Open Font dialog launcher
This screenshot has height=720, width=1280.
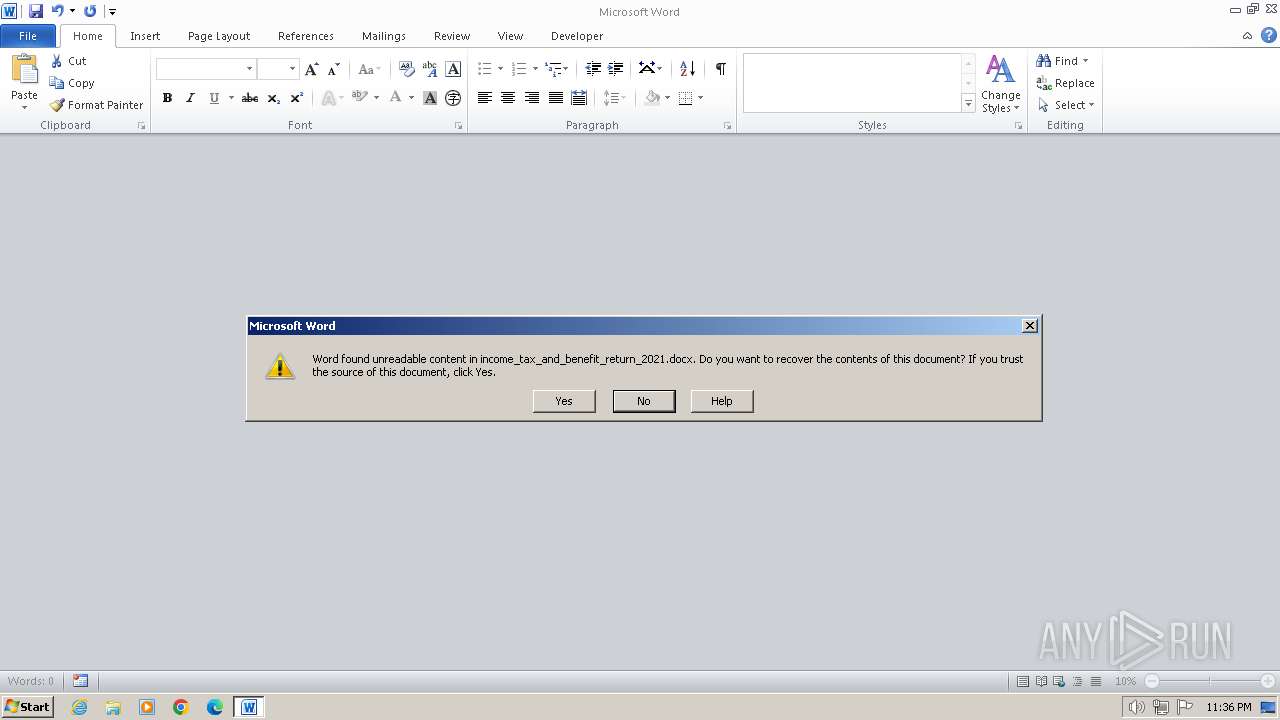click(x=459, y=126)
